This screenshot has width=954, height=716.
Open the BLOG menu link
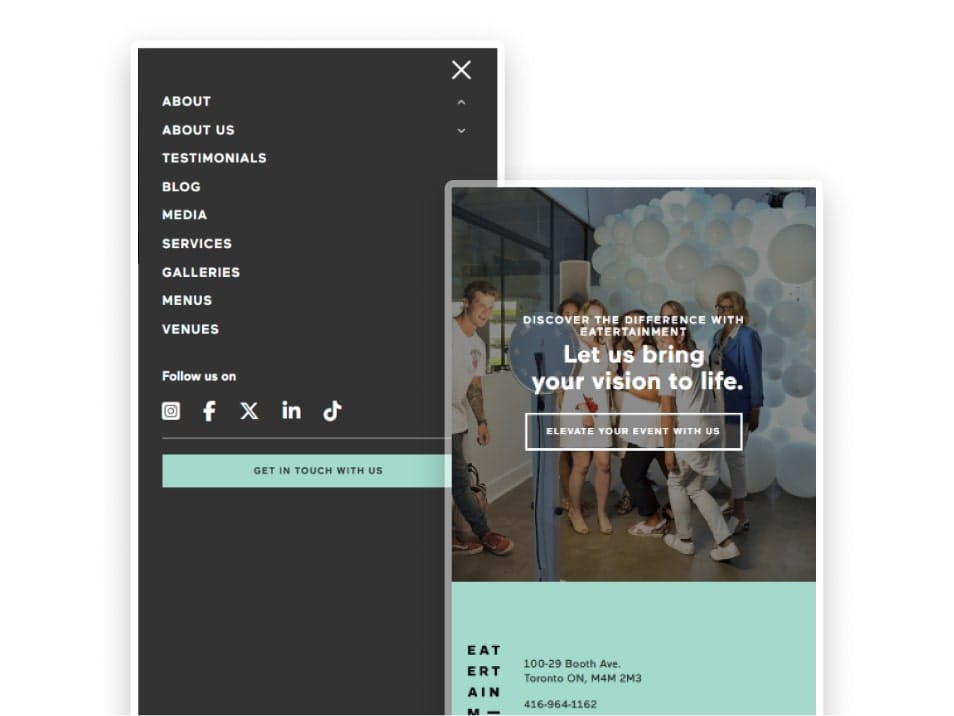tap(181, 187)
